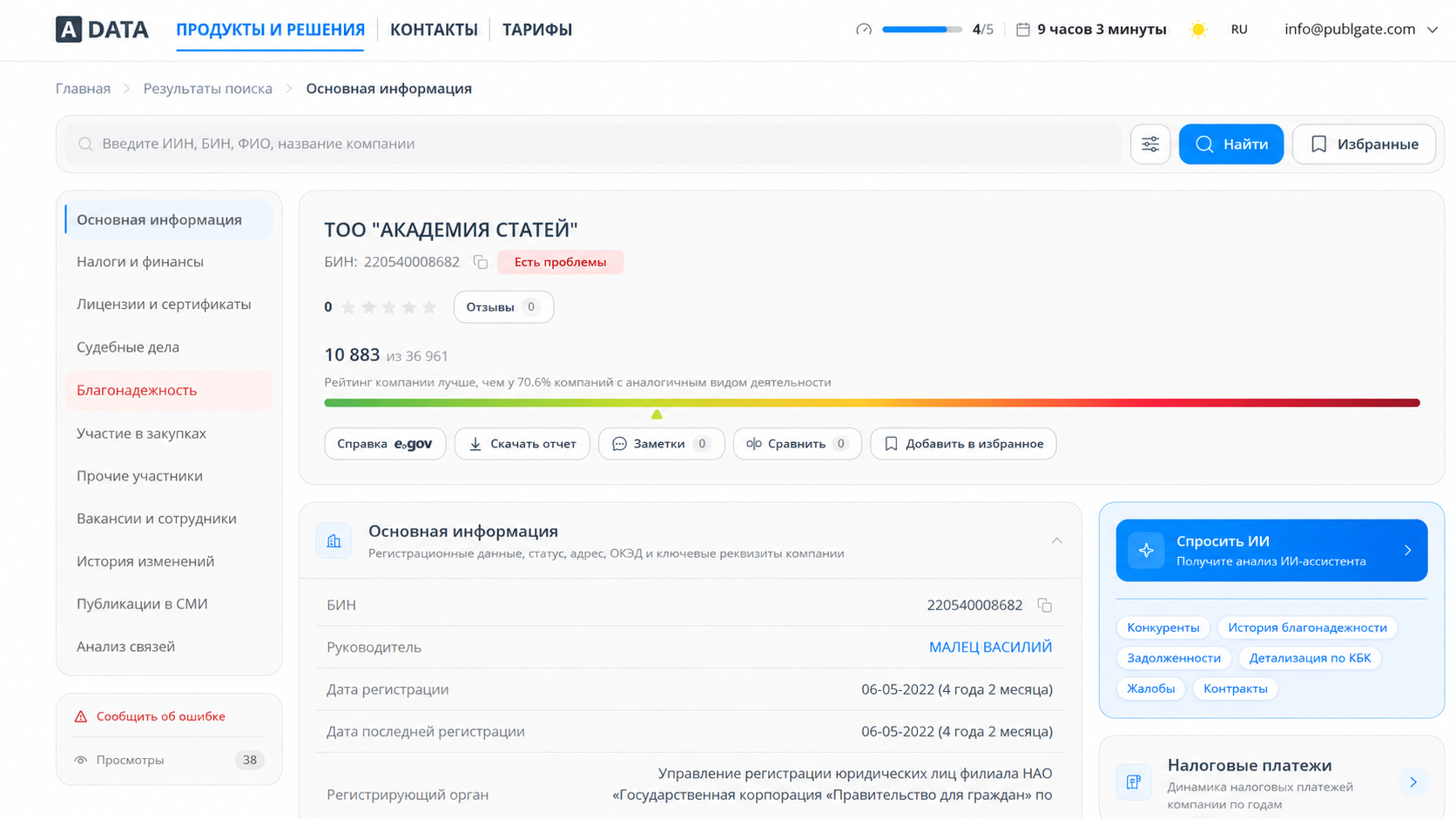This screenshot has width=1456, height=819.
Task: Click the speedometer usage icon in header
Action: coord(864,30)
